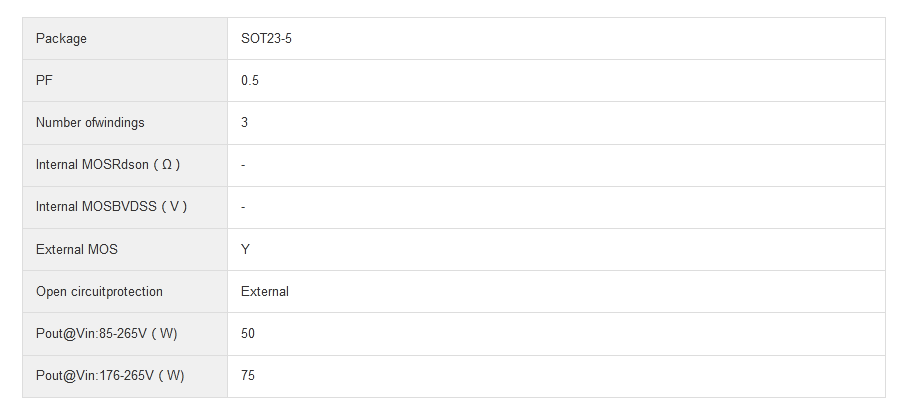Select the SOT23-5 package value
This screenshot has height=404, width=897.
(x=266, y=39)
